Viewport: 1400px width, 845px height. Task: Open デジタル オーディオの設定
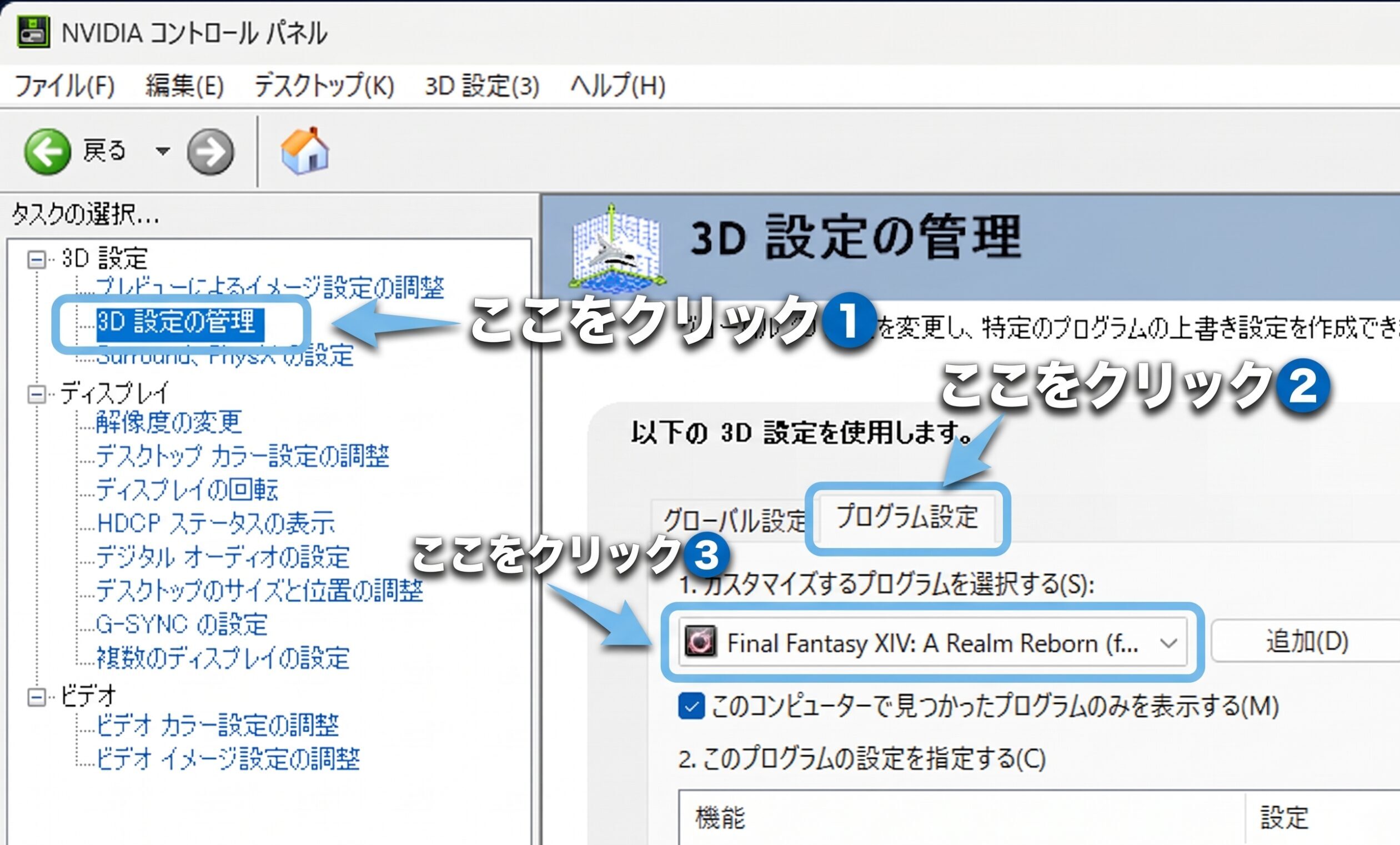pos(223,557)
